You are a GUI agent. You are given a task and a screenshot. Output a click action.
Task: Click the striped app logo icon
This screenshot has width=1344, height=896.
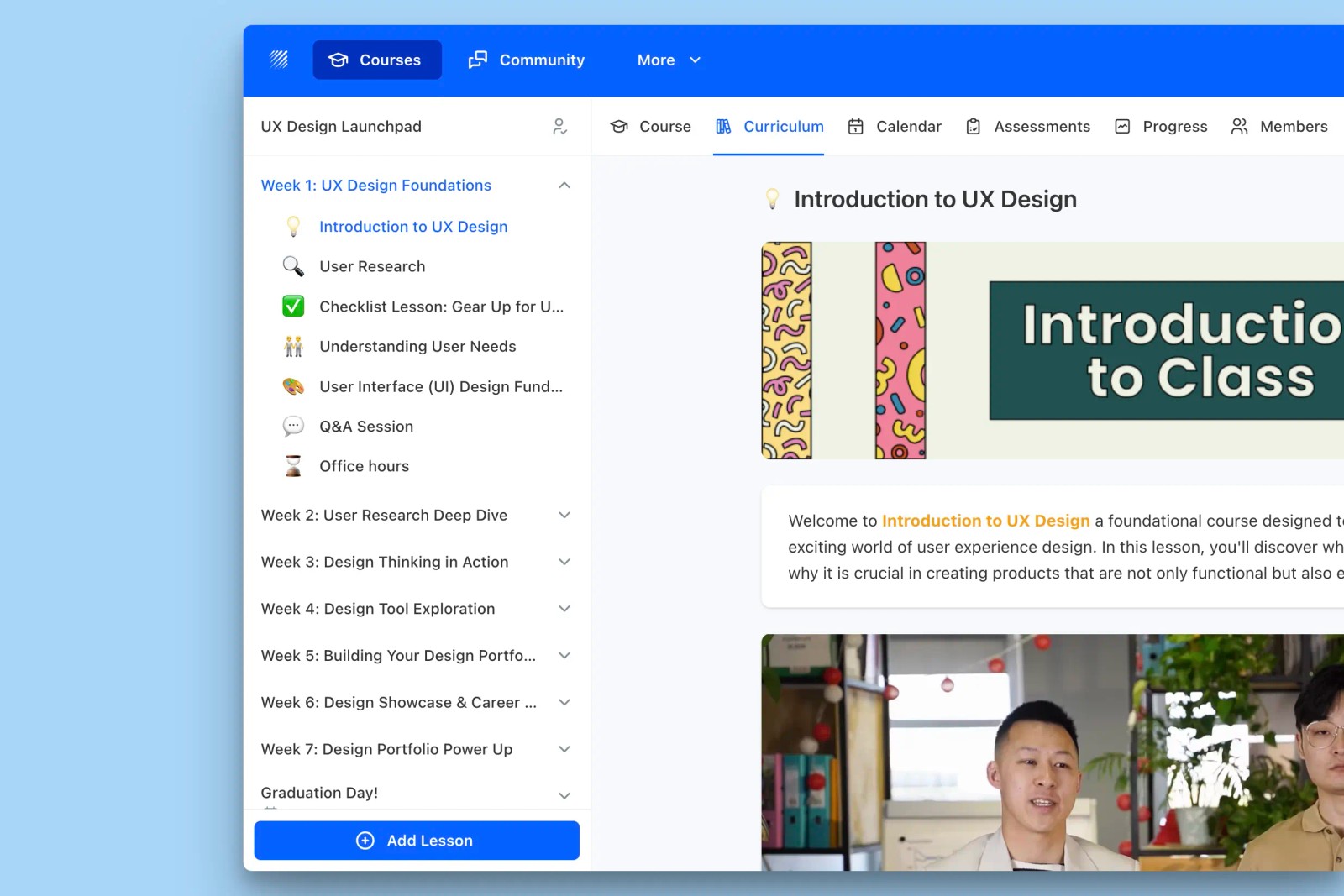(279, 60)
